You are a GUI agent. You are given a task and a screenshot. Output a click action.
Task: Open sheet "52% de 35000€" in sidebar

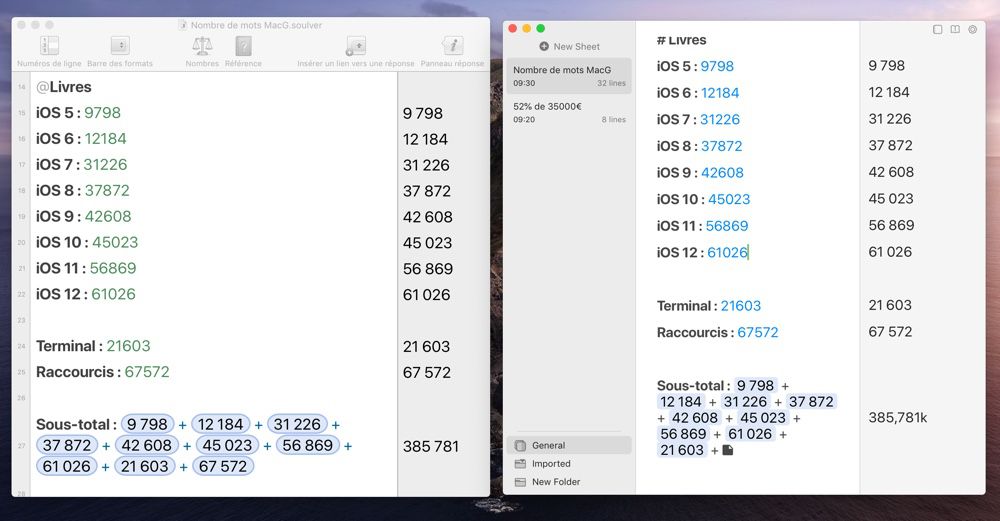coord(569,112)
